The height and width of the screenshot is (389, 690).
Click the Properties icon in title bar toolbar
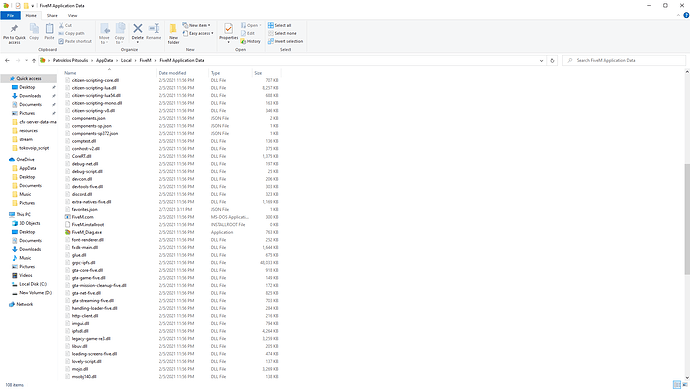click(18, 6)
